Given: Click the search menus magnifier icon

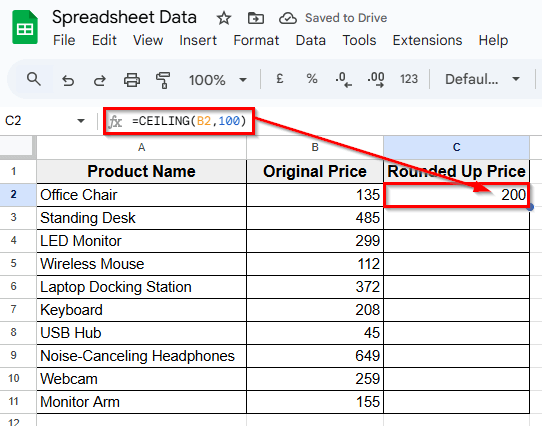Looking at the screenshot, I should point(34,79).
